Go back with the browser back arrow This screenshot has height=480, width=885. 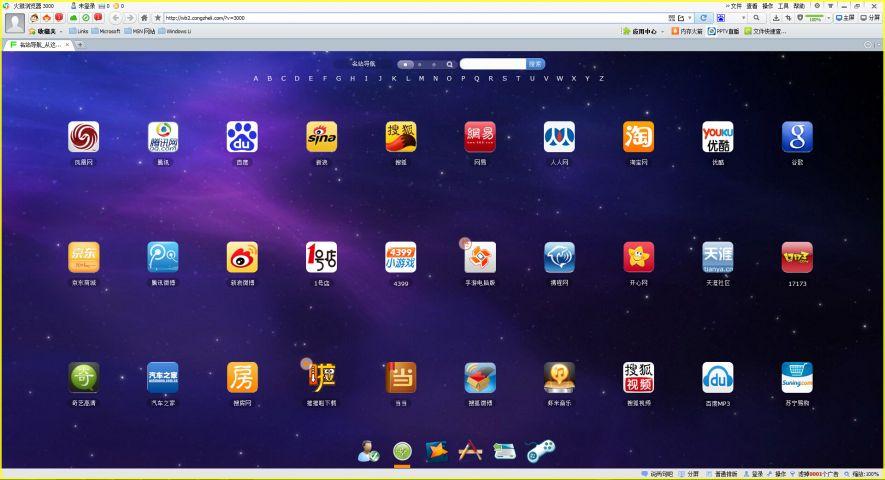point(116,18)
